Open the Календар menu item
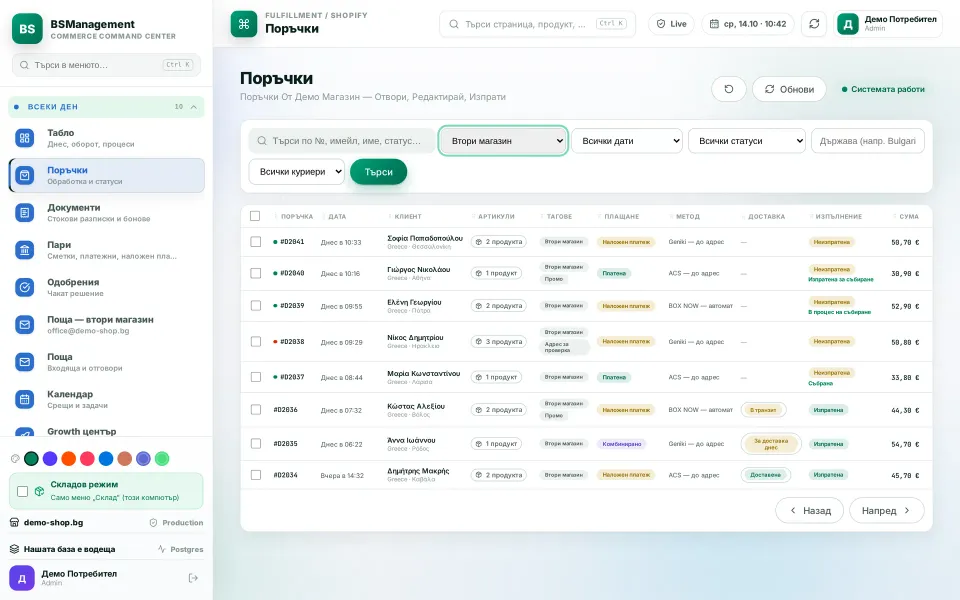The width and height of the screenshot is (960, 600). 107,399
